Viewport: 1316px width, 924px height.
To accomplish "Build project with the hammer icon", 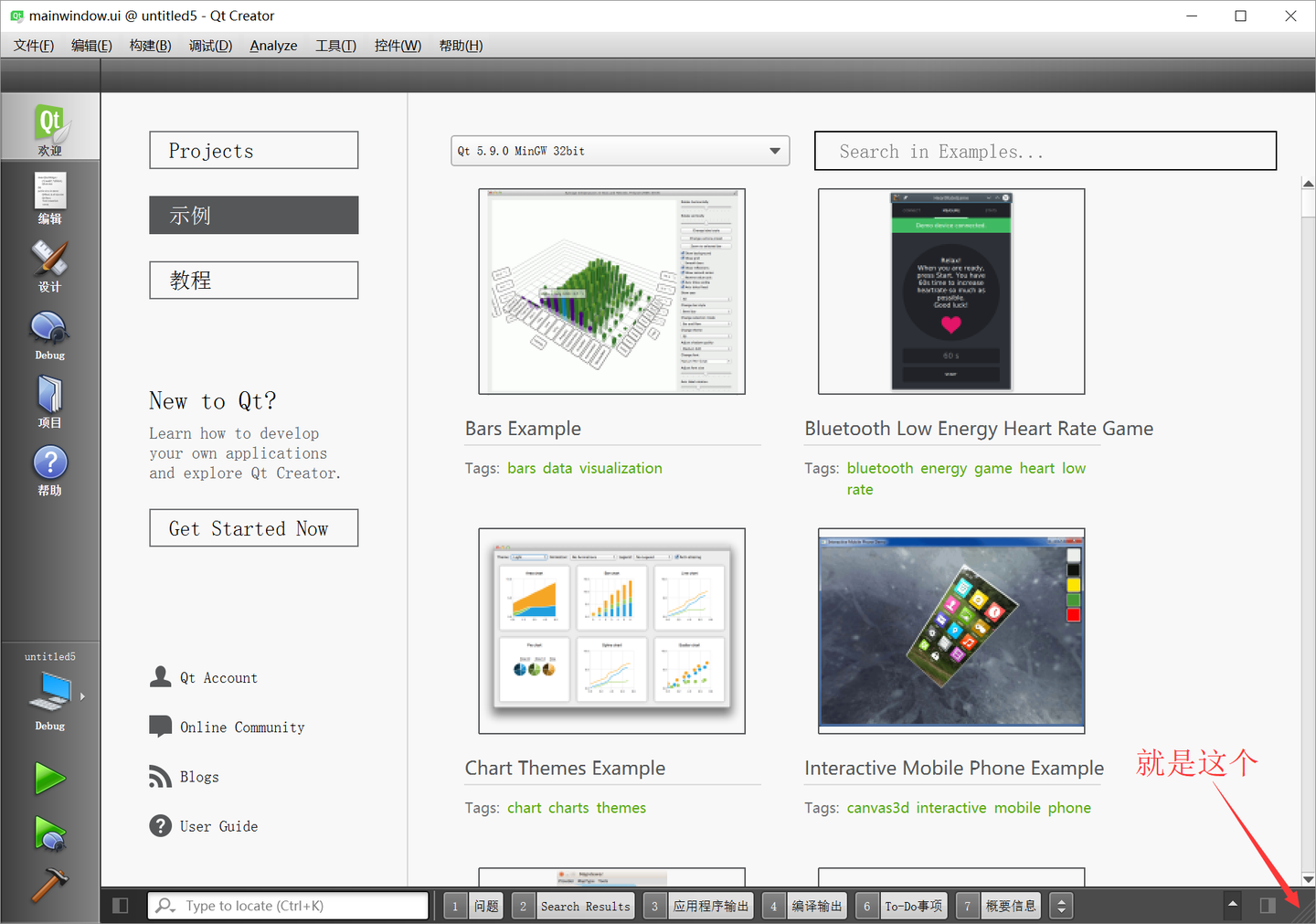I will point(49,885).
